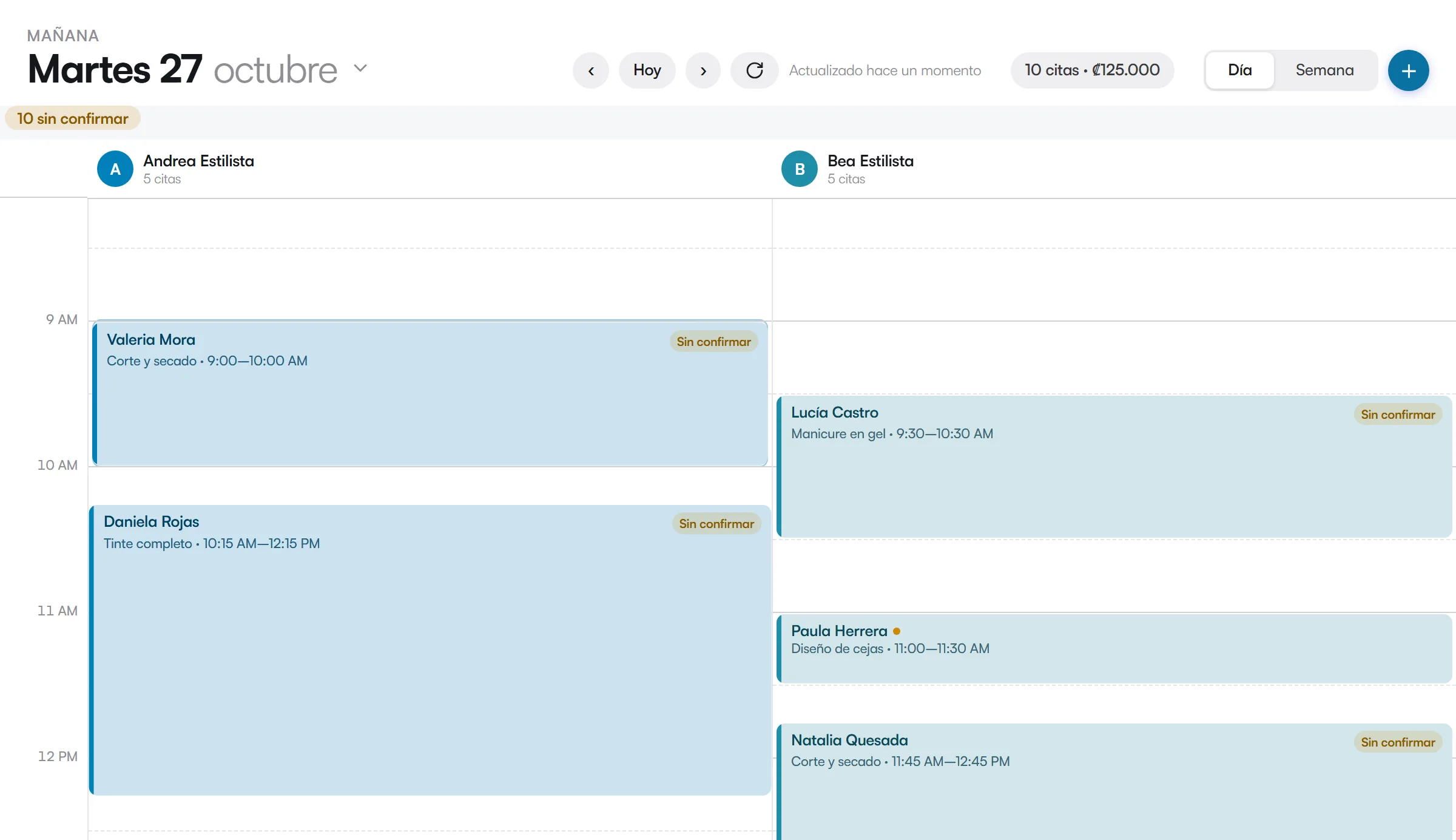The height and width of the screenshot is (840, 1456).
Task: Open Lucía Castro Manicure en gel appointment
Action: pos(1114,466)
